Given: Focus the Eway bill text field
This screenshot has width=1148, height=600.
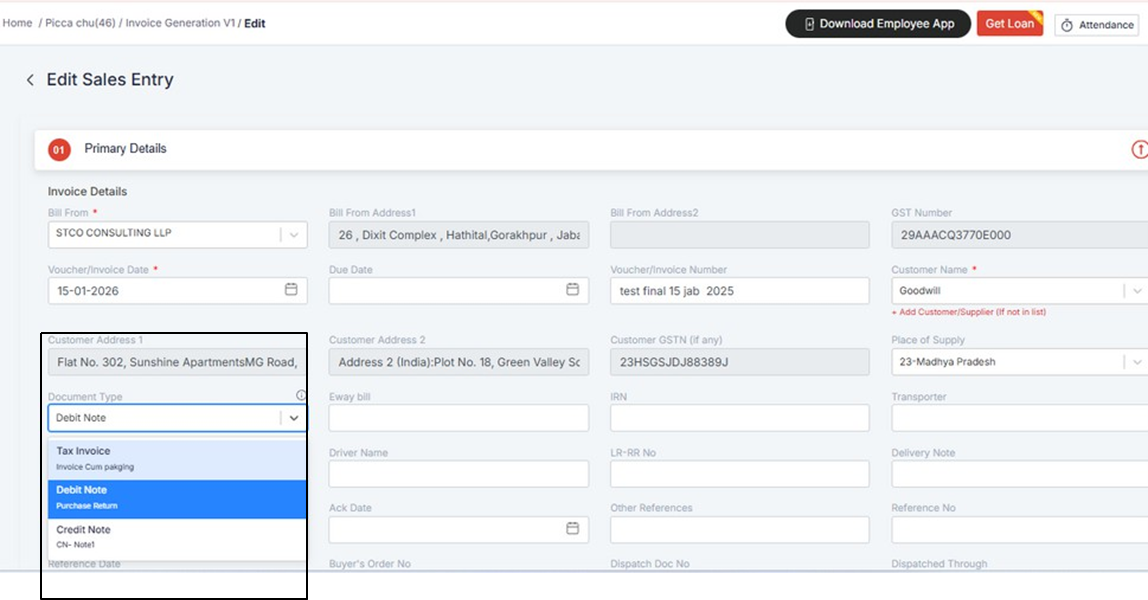Looking at the screenshot, I should click(458, 418).
